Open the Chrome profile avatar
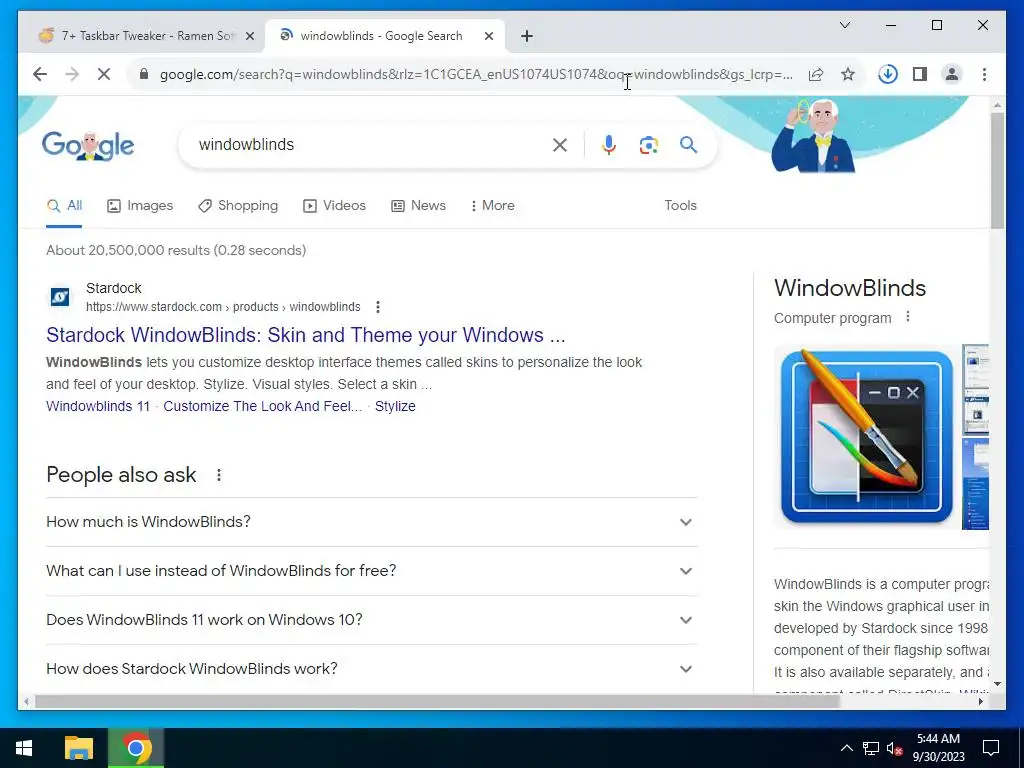The height and width of the screenshot is (768, 1024). tap(952, 74)
